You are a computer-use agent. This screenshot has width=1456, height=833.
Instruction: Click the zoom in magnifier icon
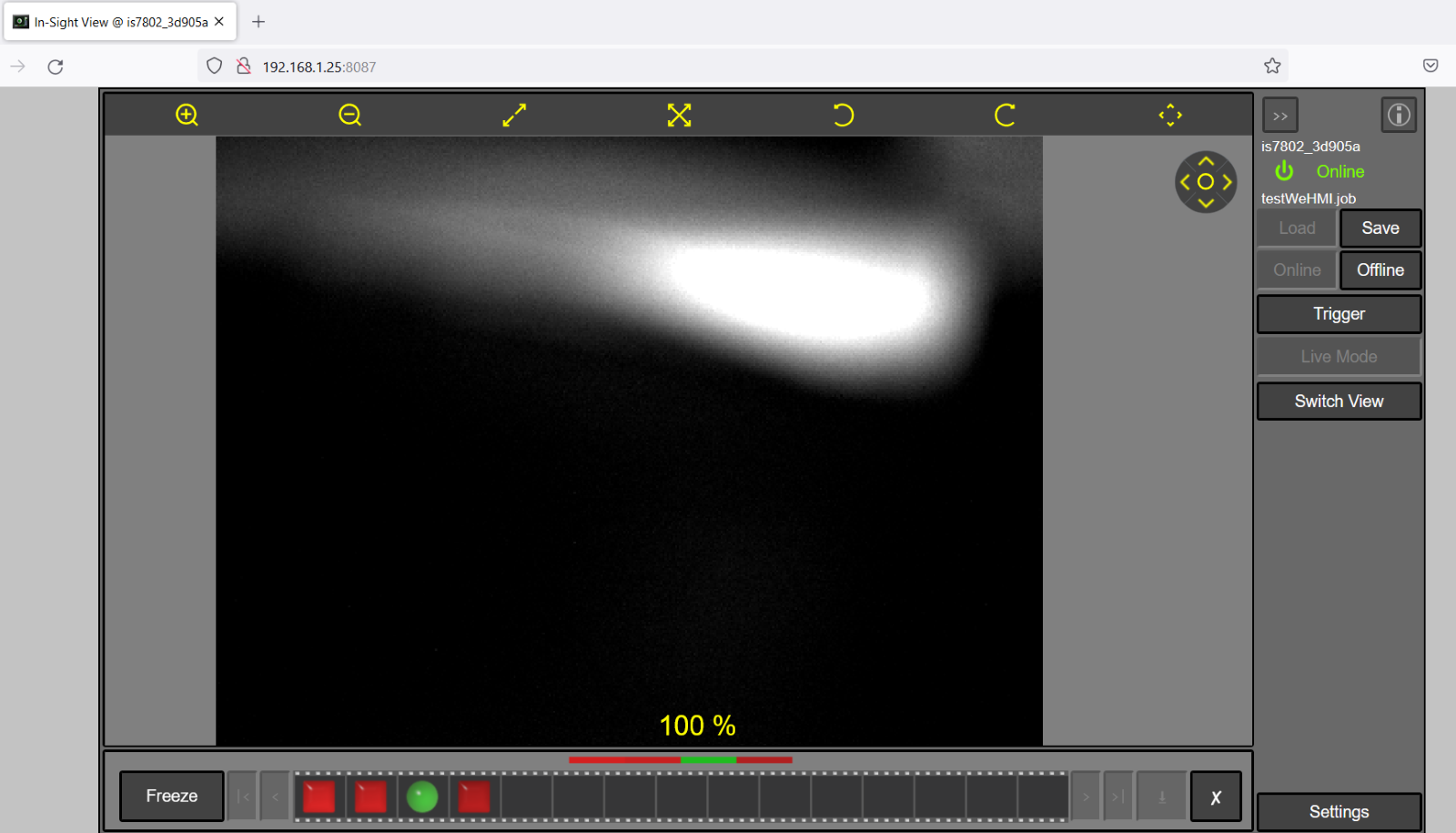[x=187, y=115]
